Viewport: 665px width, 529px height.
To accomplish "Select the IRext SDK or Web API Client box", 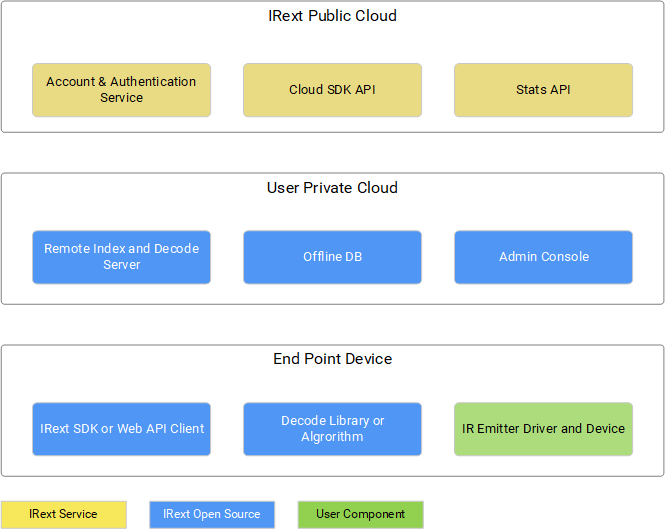I will coord(121,429).
